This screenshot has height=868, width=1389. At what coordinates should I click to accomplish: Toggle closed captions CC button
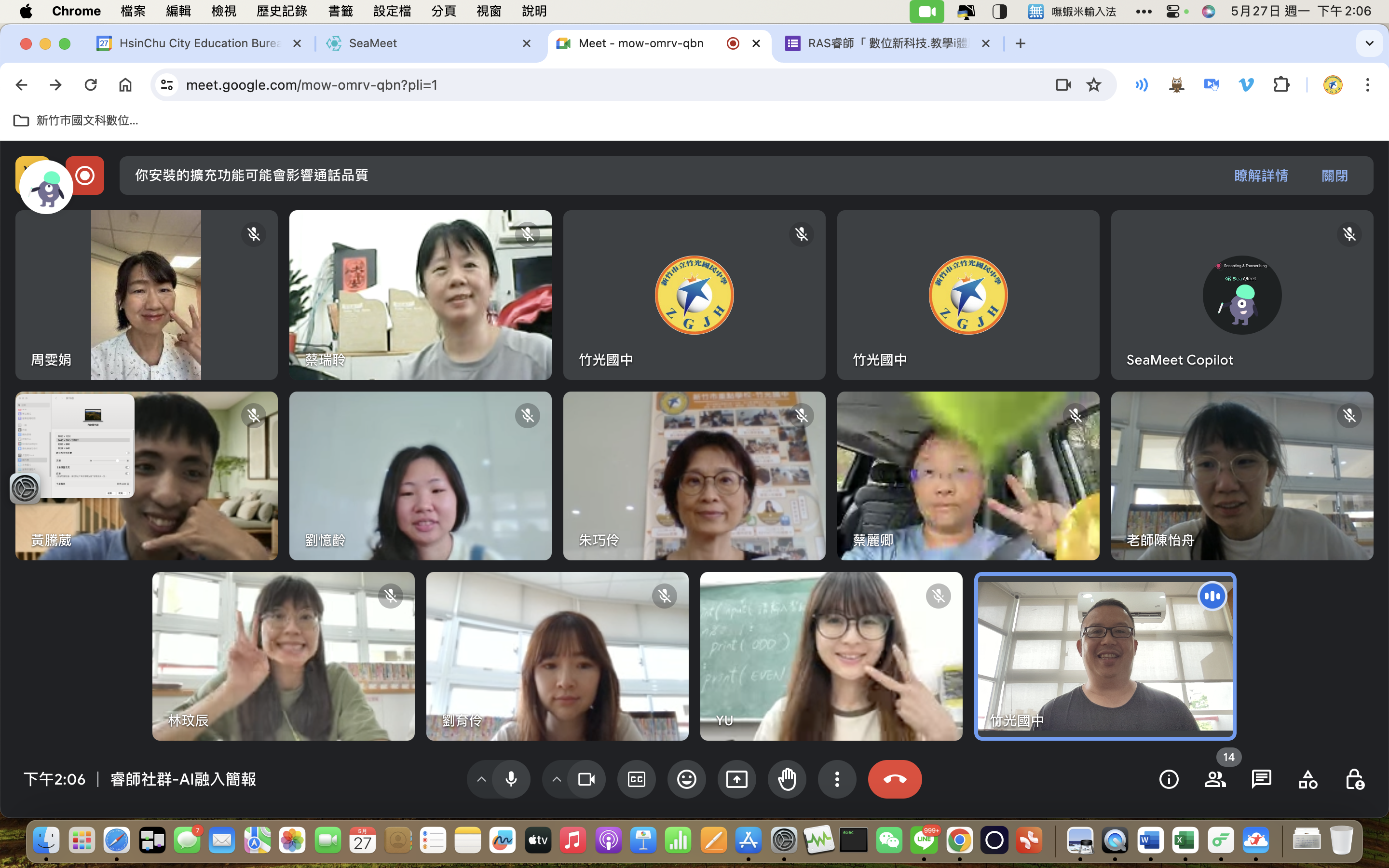click(637, 779)
